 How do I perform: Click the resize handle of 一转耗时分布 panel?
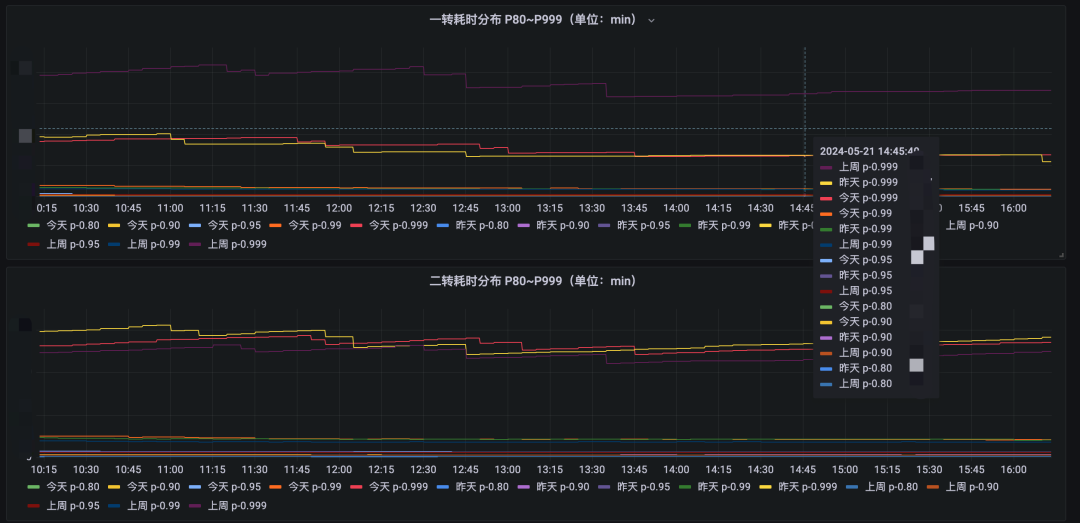(1061, 255)
